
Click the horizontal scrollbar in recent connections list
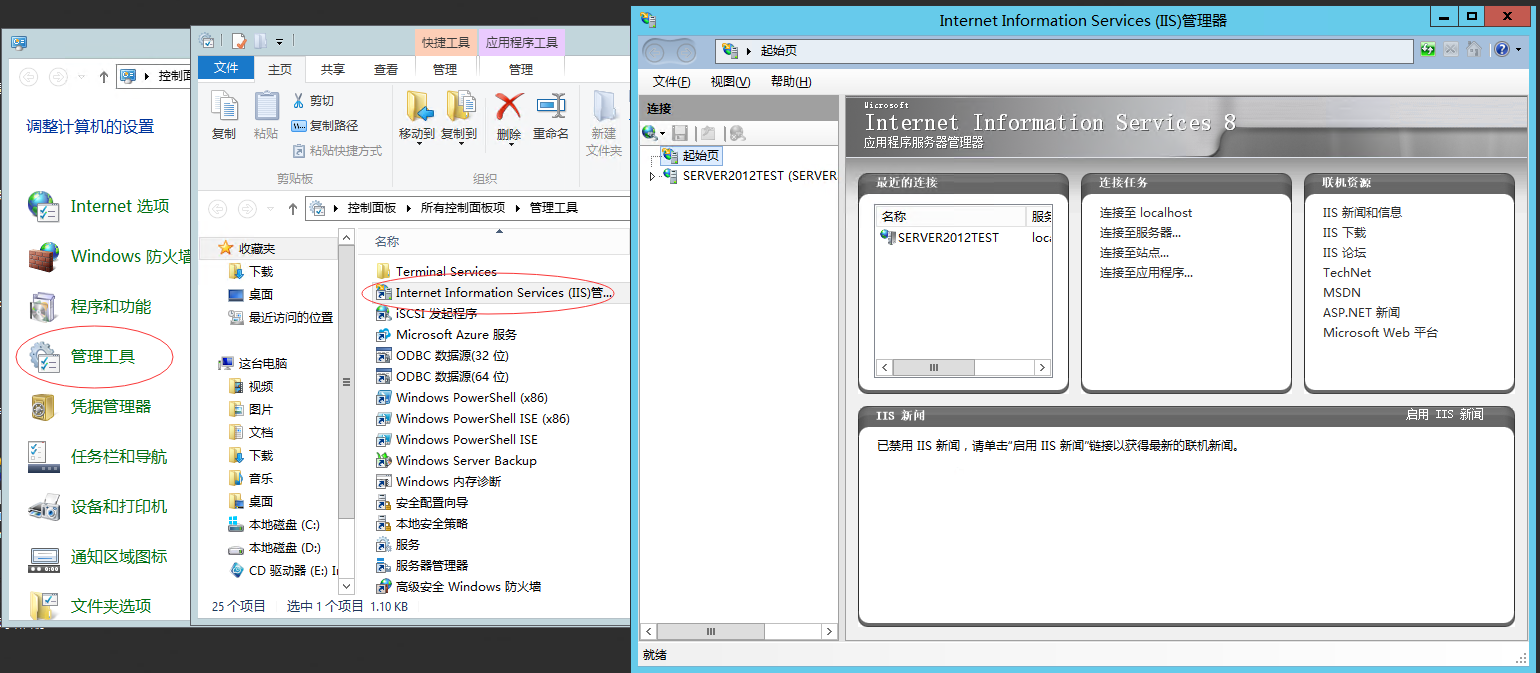pos(962,368)
